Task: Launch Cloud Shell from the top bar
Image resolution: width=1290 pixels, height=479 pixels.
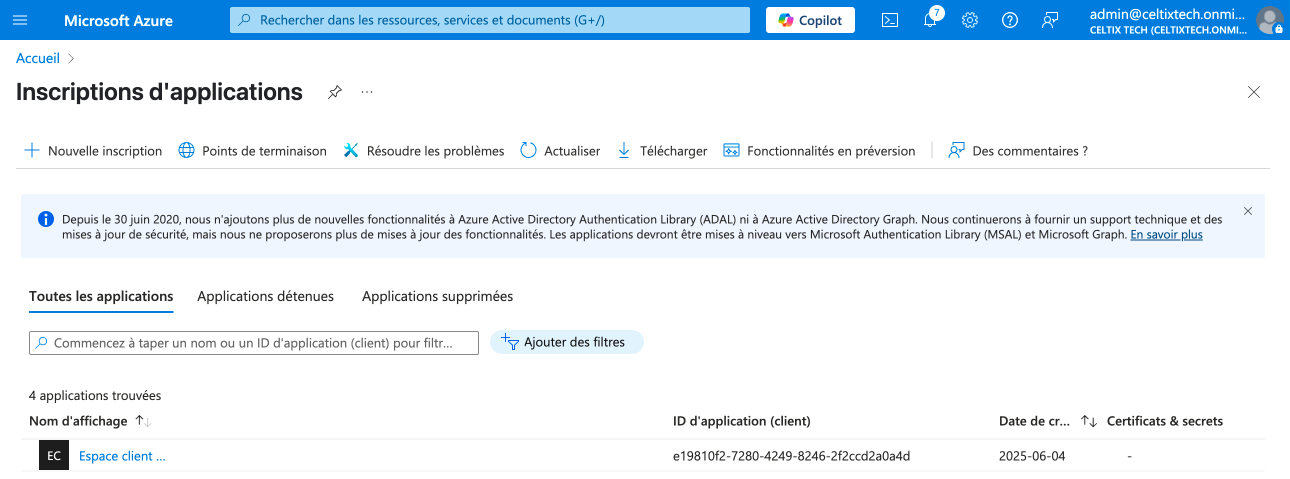Action: pos(889,20)
